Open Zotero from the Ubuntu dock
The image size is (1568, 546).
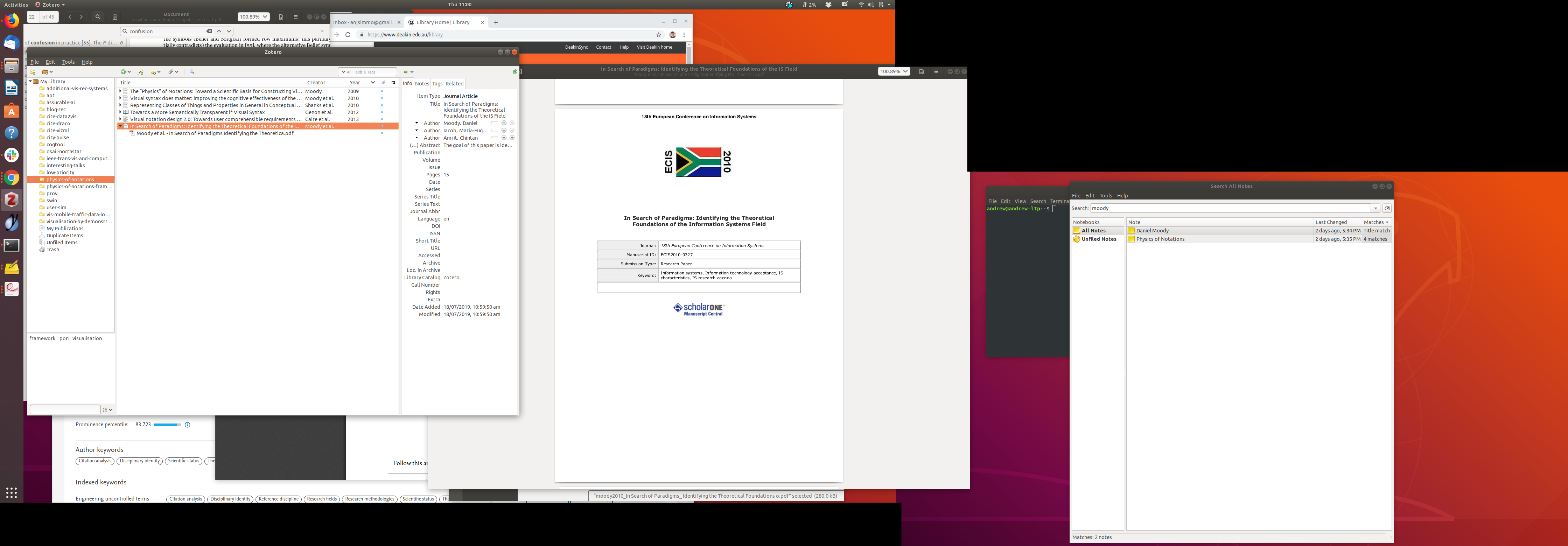tap(12, 199)
